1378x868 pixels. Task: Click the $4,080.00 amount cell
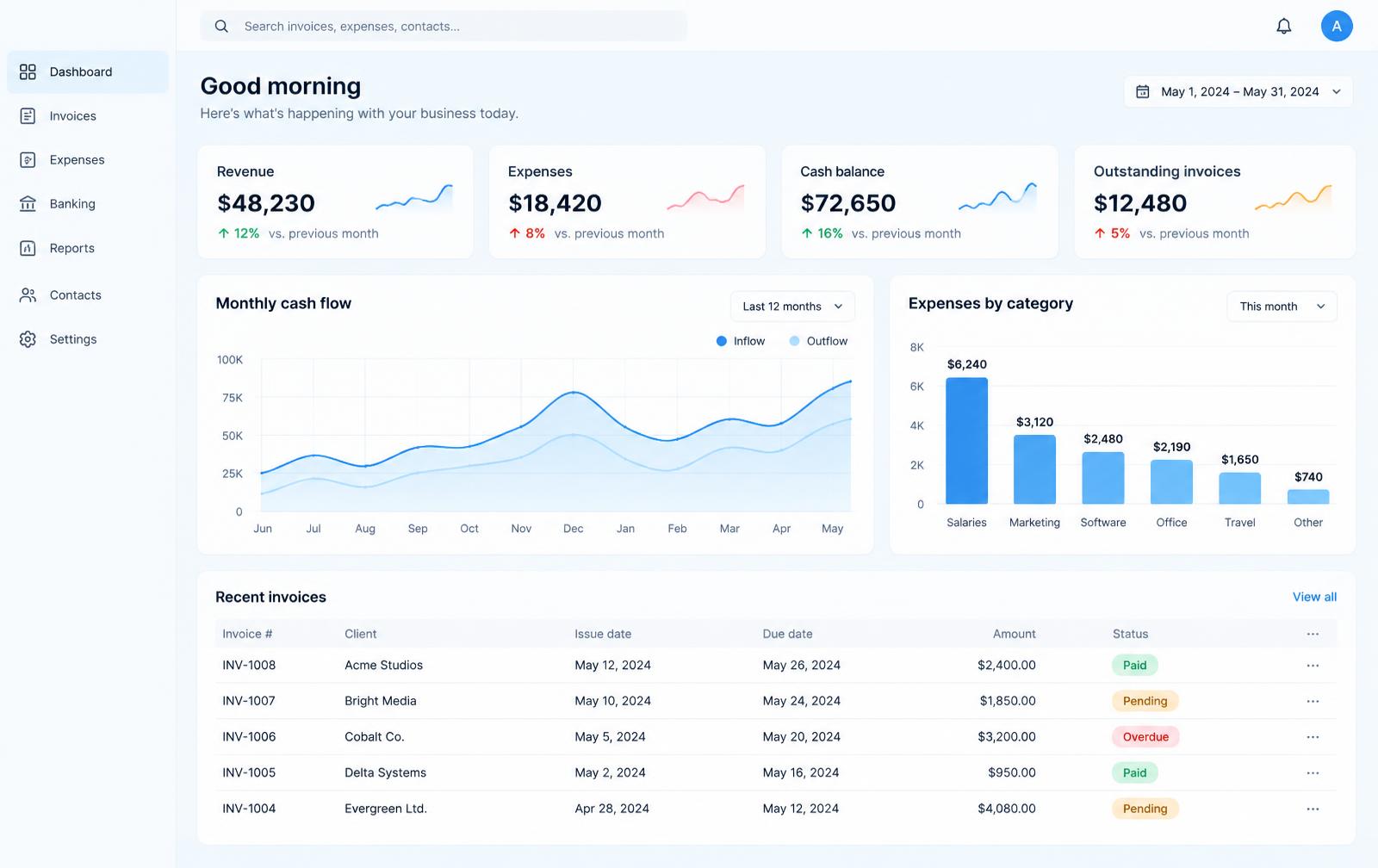(1007, 809)
